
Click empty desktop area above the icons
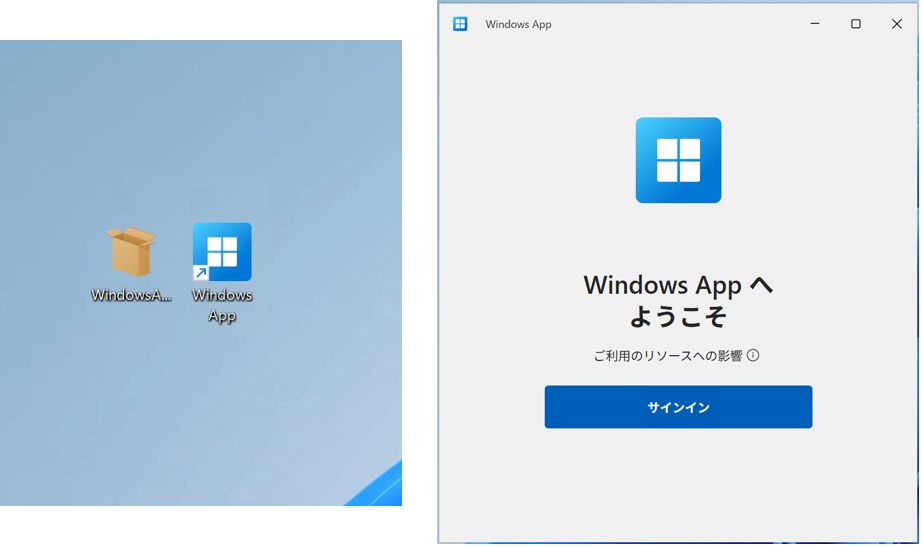click(200, 120)
